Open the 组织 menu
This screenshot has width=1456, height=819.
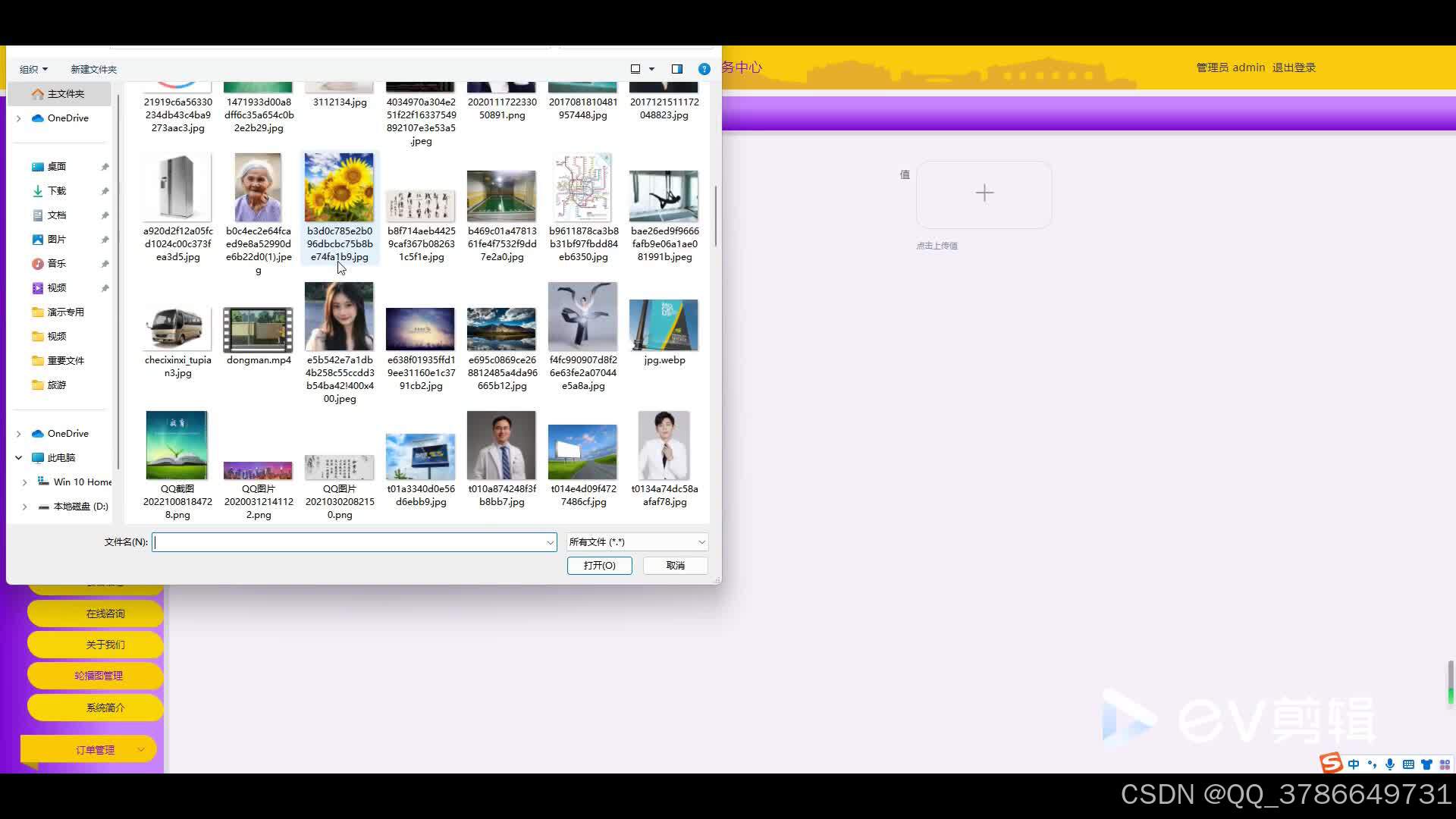33,69
